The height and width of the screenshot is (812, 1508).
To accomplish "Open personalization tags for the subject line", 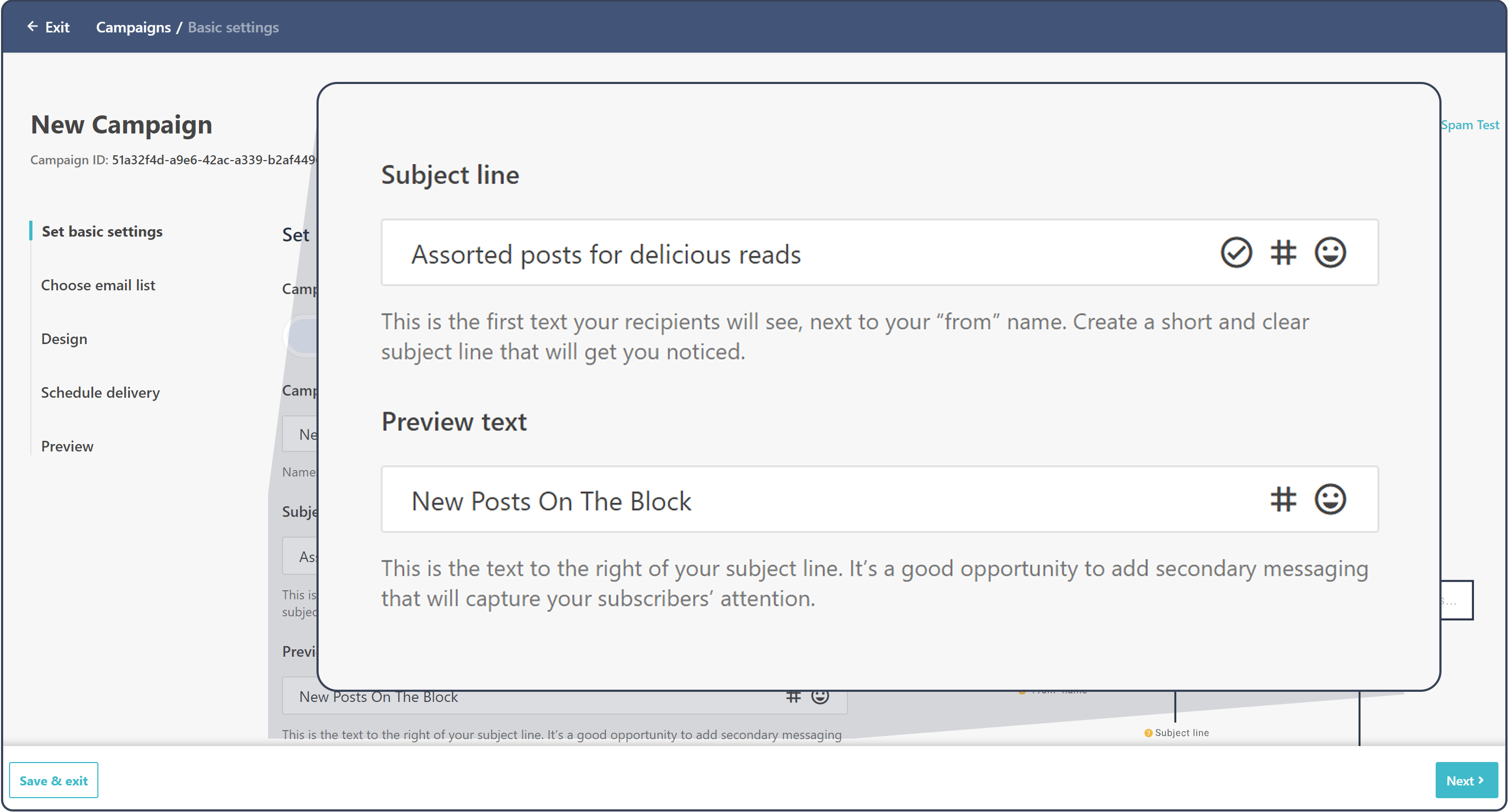I will 1282,253.
